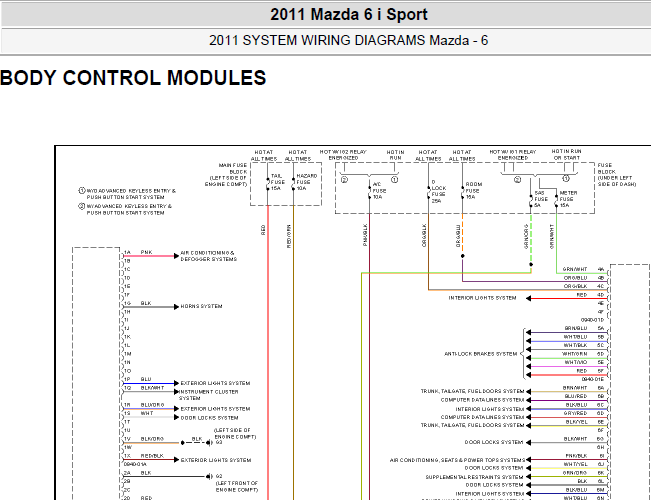651x500 pixels.
Task: Click 'DOOR LOCKS SYSTEM' on pin 6J row
Action: [494, 468]
